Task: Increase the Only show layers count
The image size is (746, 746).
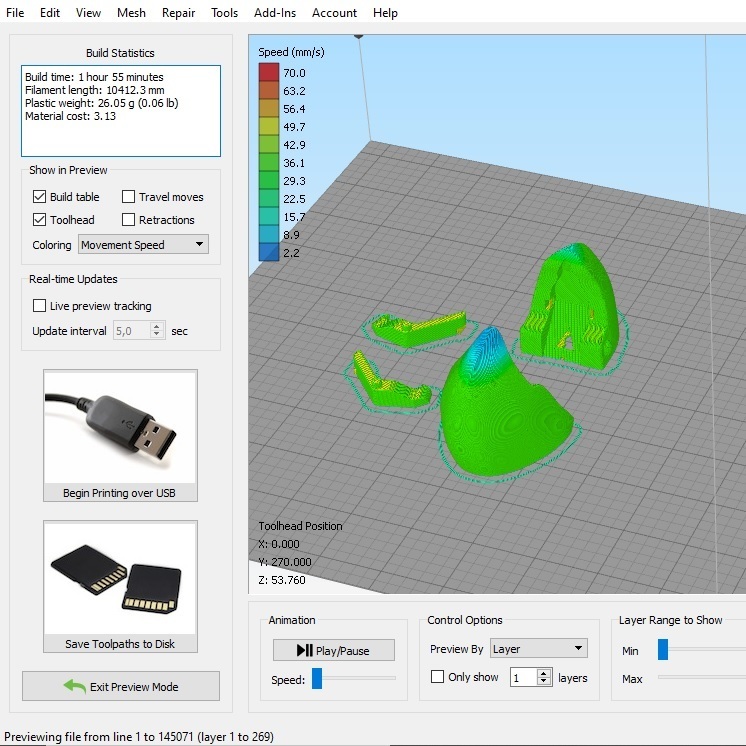Action: pos(544,673)
